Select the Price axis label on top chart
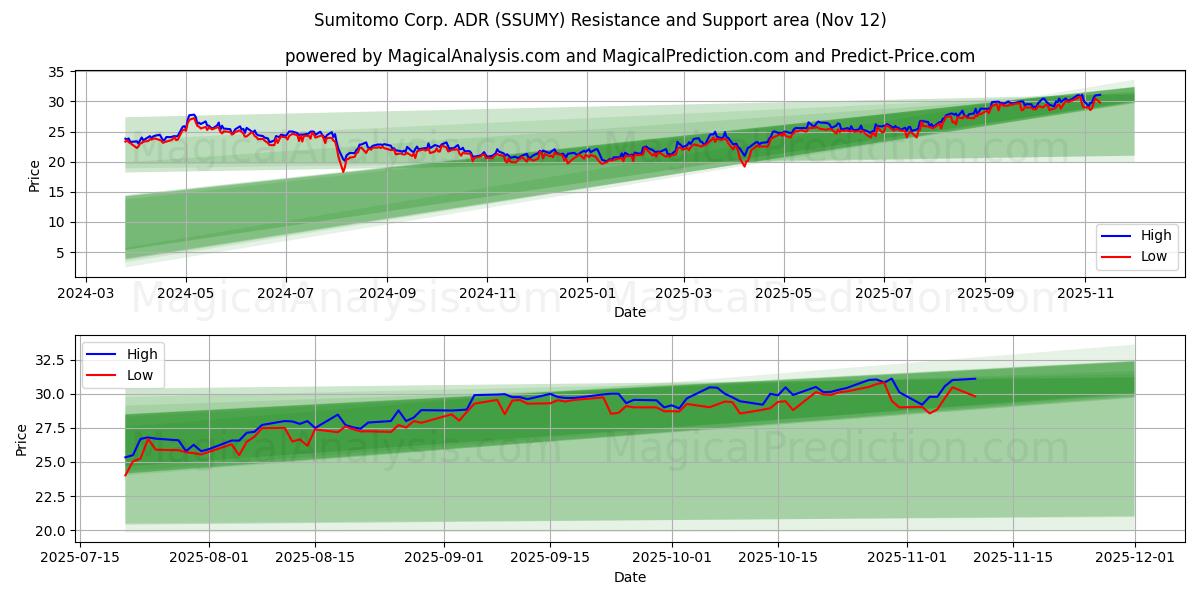Image resolution: width=1200 pixels, height=600 pixels. coord(33,173)
